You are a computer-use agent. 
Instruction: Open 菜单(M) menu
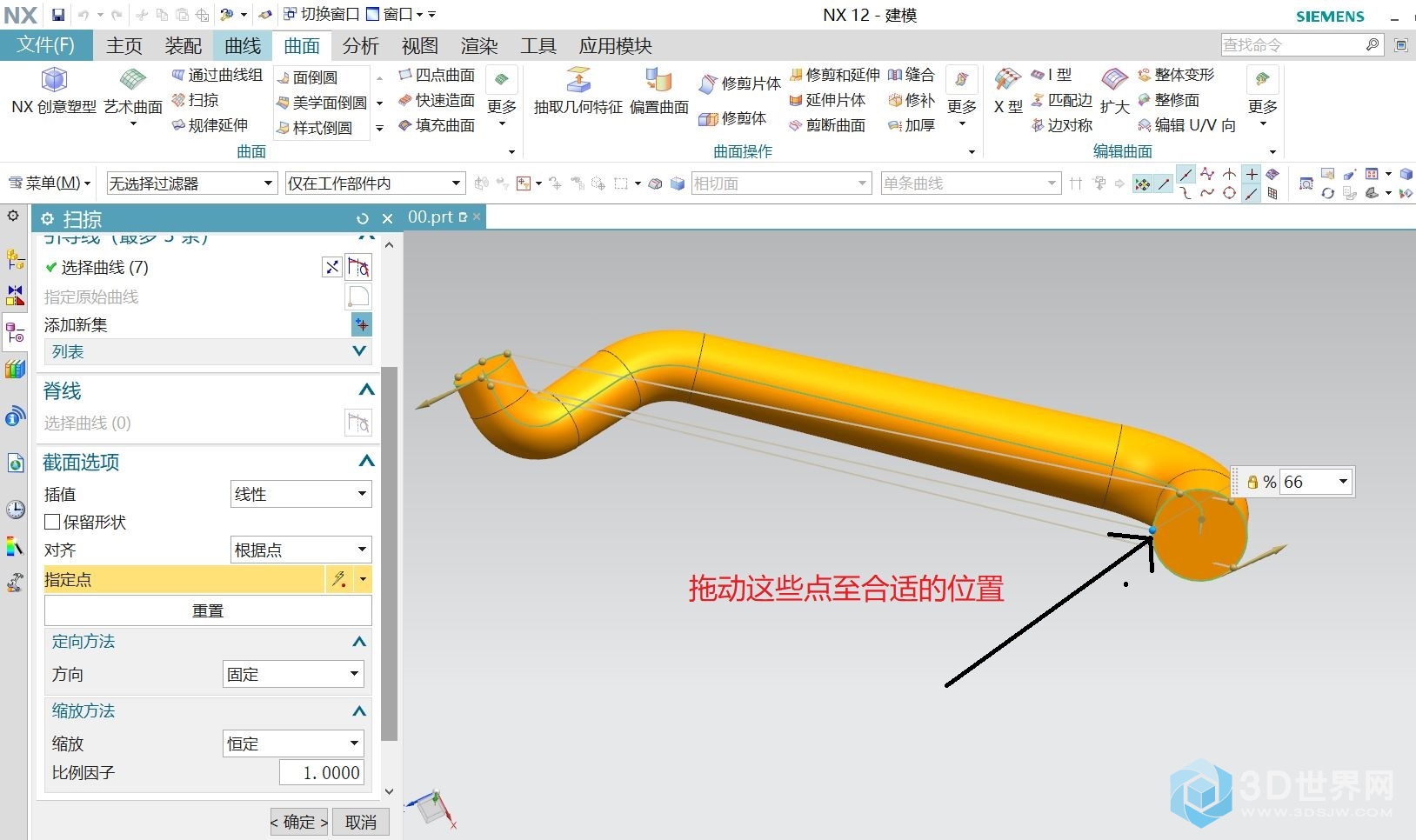[x=50, y=183]
